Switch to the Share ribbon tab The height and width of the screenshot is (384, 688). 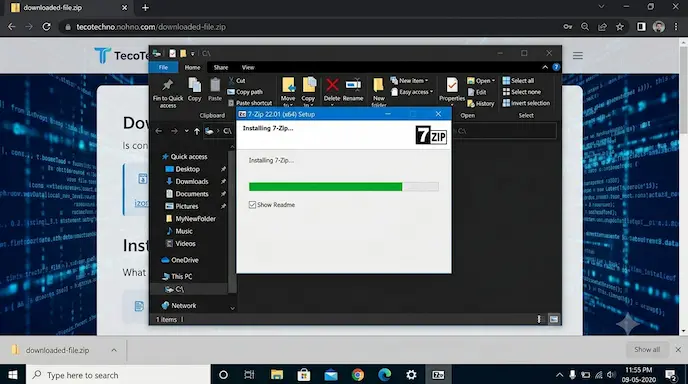(221, 67)
